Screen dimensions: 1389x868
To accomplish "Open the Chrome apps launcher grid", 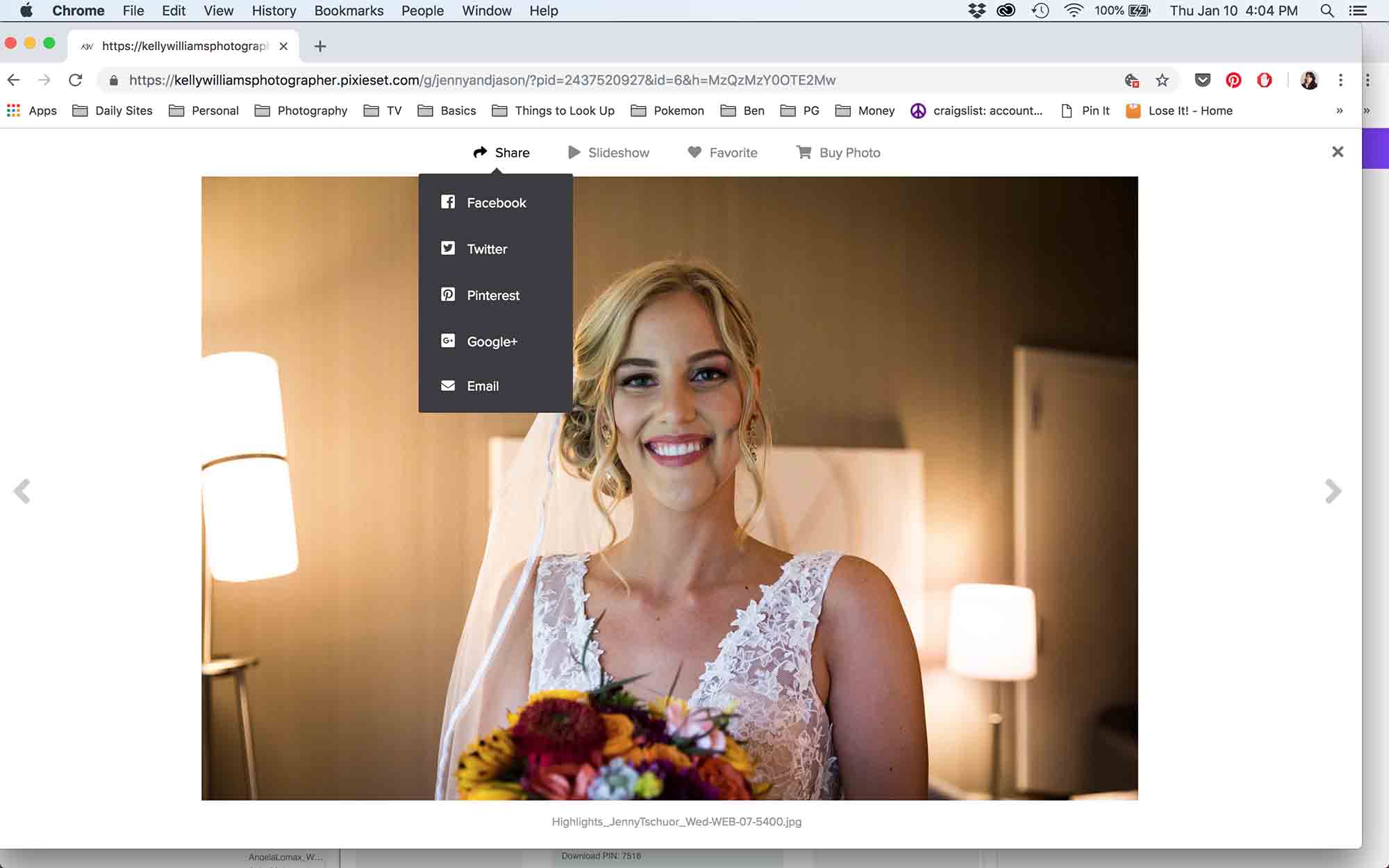I will point(13,110).
